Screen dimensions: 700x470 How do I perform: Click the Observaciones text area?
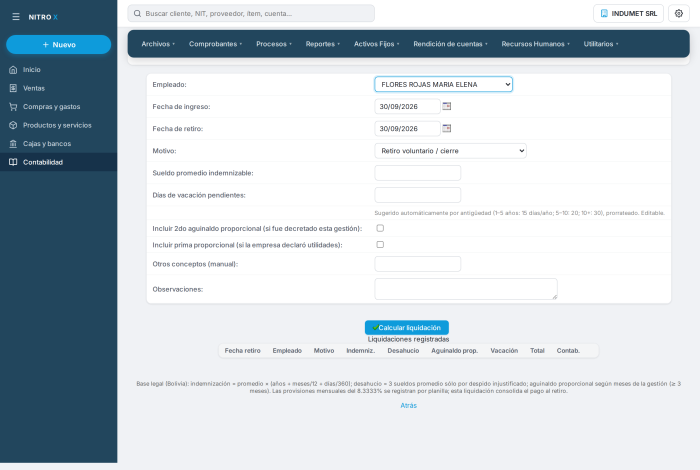pos(466,289)
